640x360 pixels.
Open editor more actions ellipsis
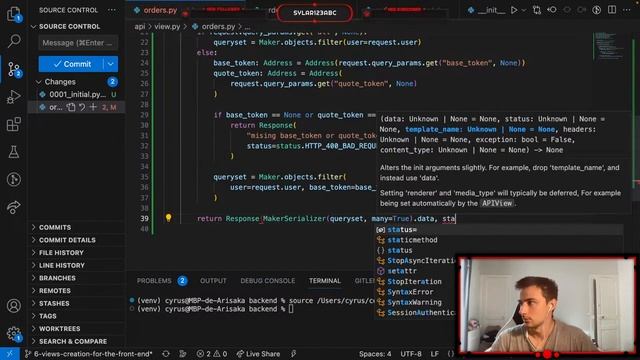pos(627,10)
